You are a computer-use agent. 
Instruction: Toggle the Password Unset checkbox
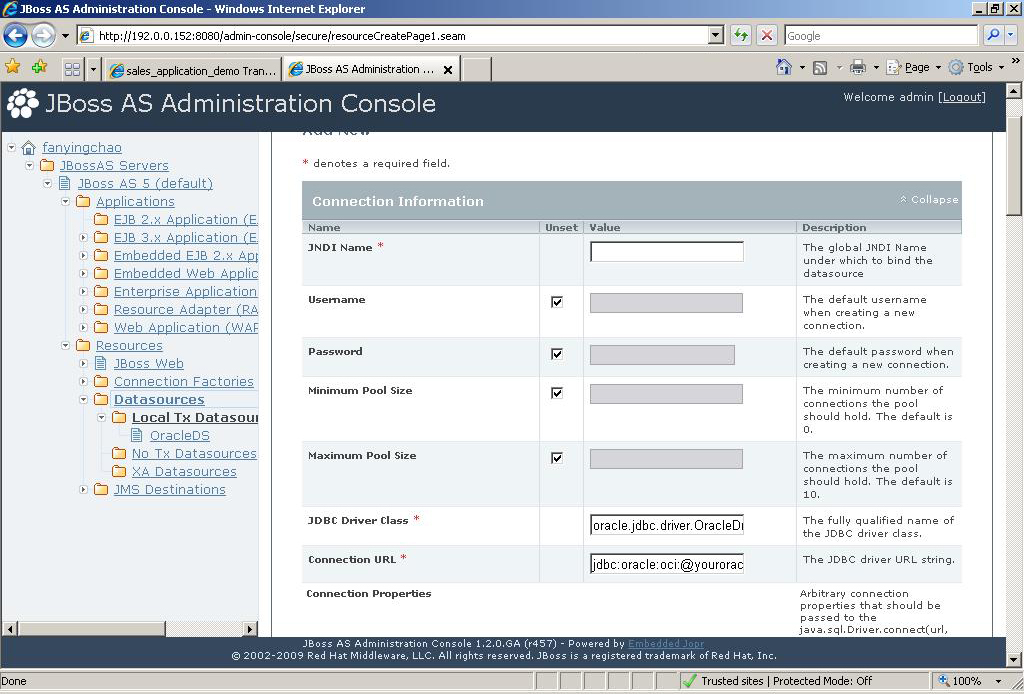click(x=557, y=353)
